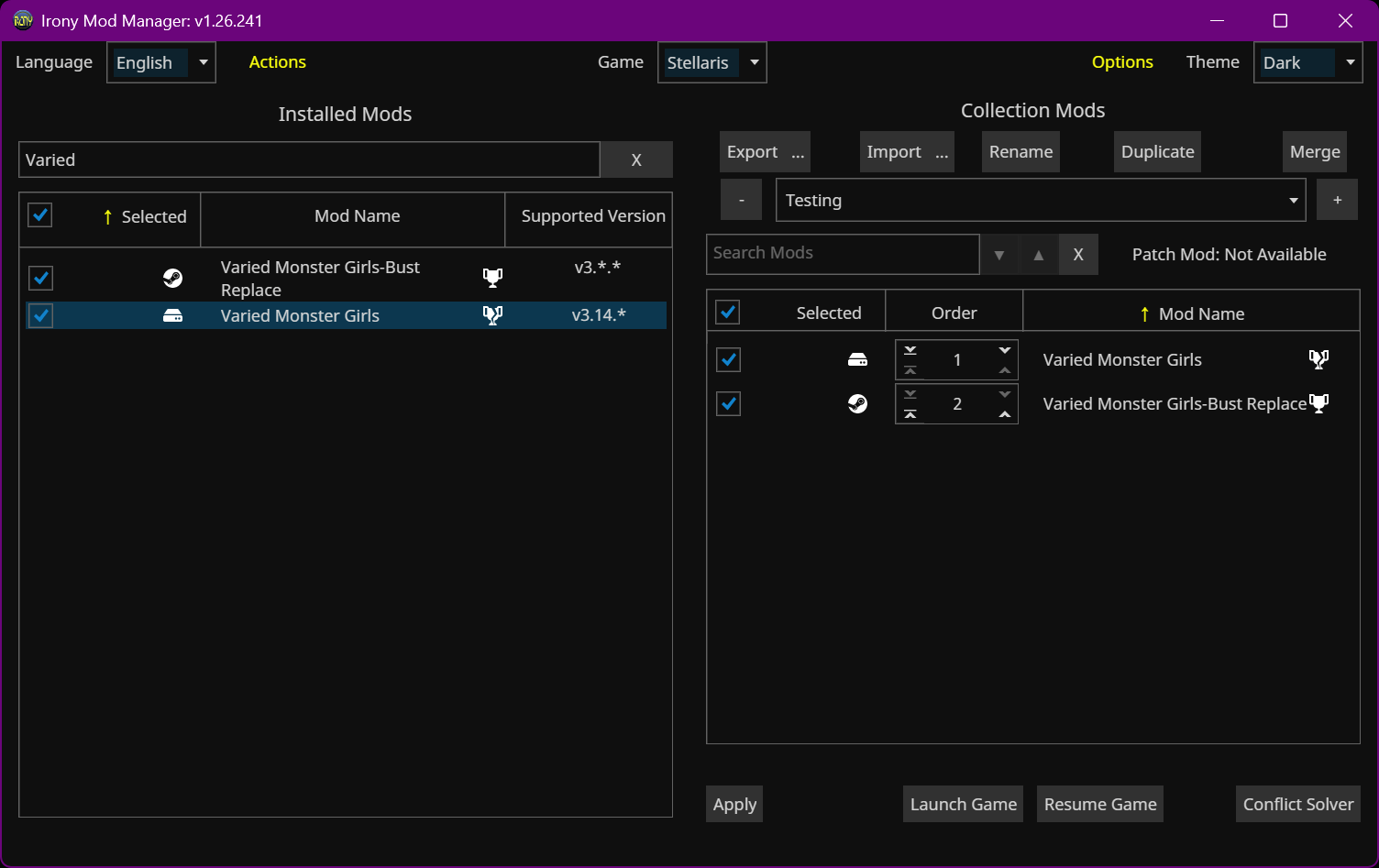Click the v3.*.* supported version cell
This screenshot has height=868, width=1379.
coord(597,268)
